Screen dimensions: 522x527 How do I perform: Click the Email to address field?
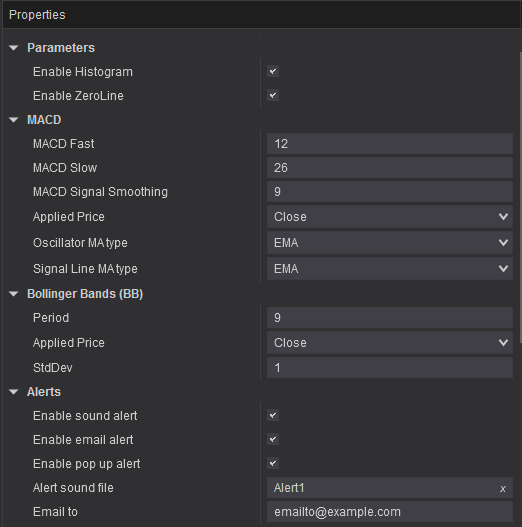tap(390, 512)
